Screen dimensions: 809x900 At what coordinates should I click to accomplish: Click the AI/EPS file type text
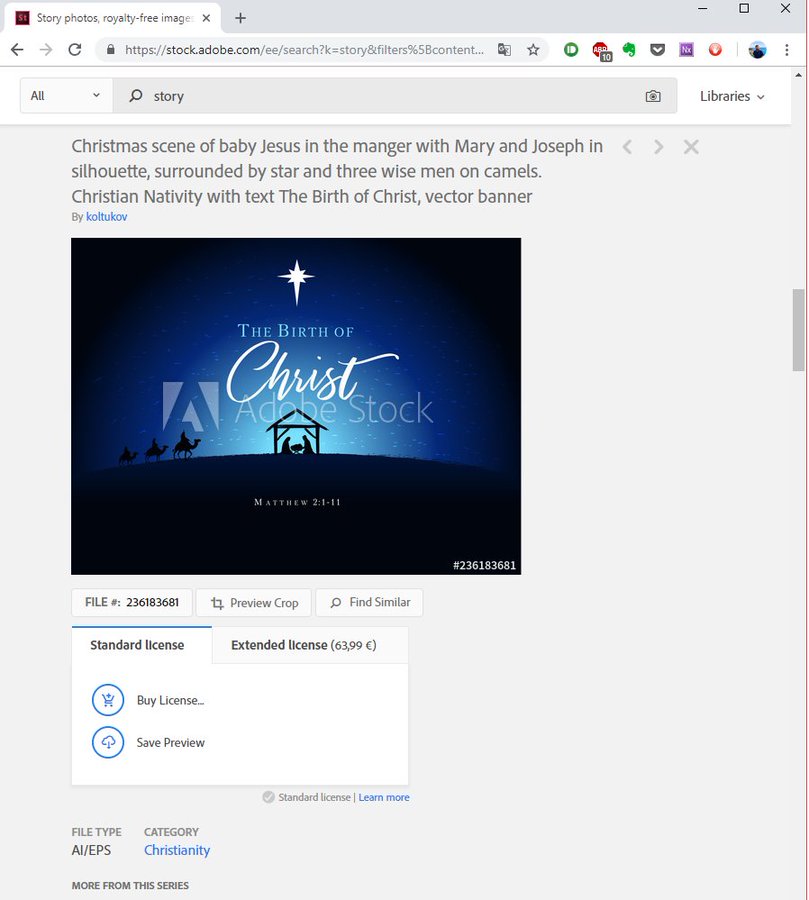click(91, 850)
